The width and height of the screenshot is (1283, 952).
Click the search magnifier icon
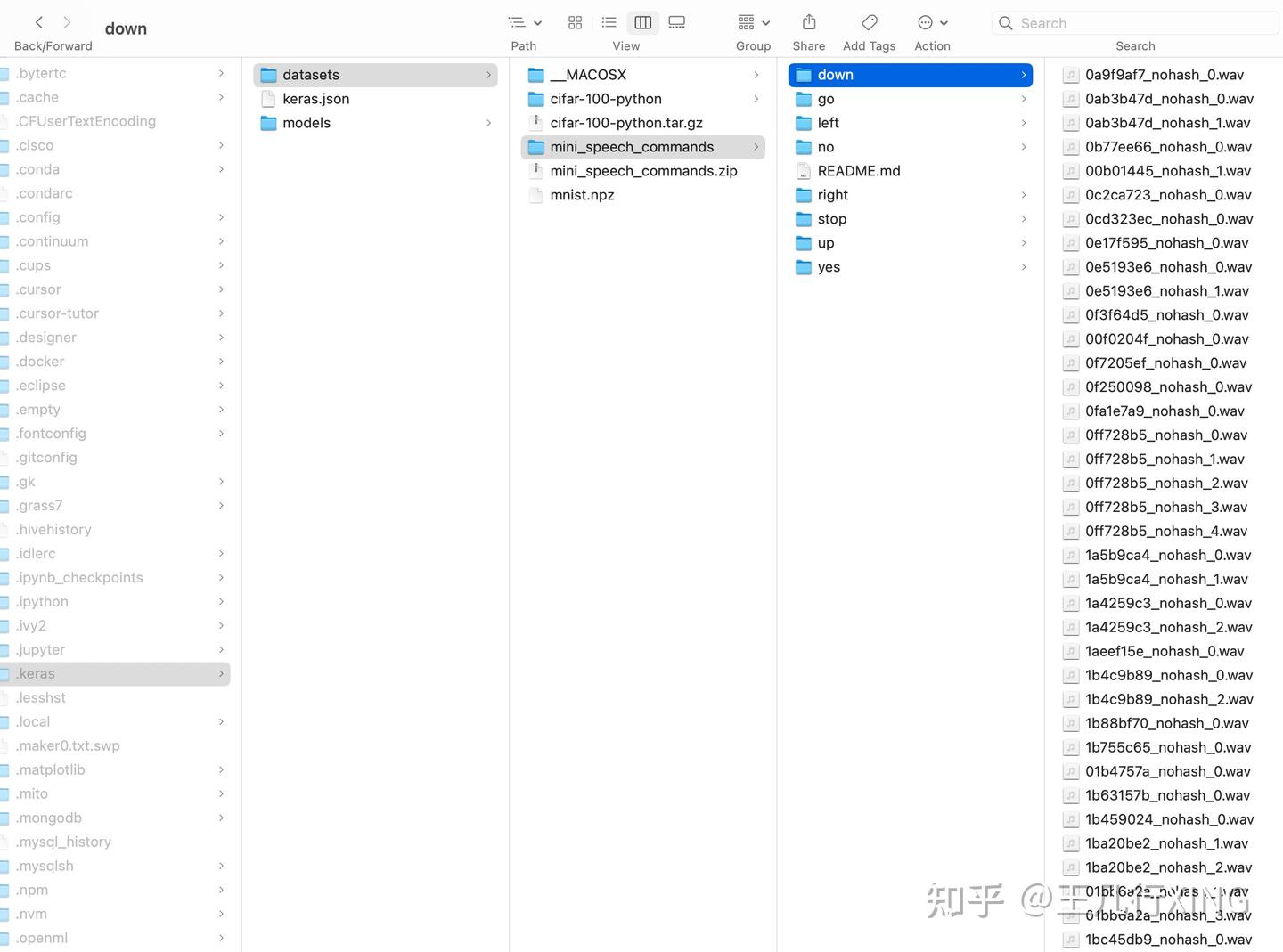[1006, 23]
